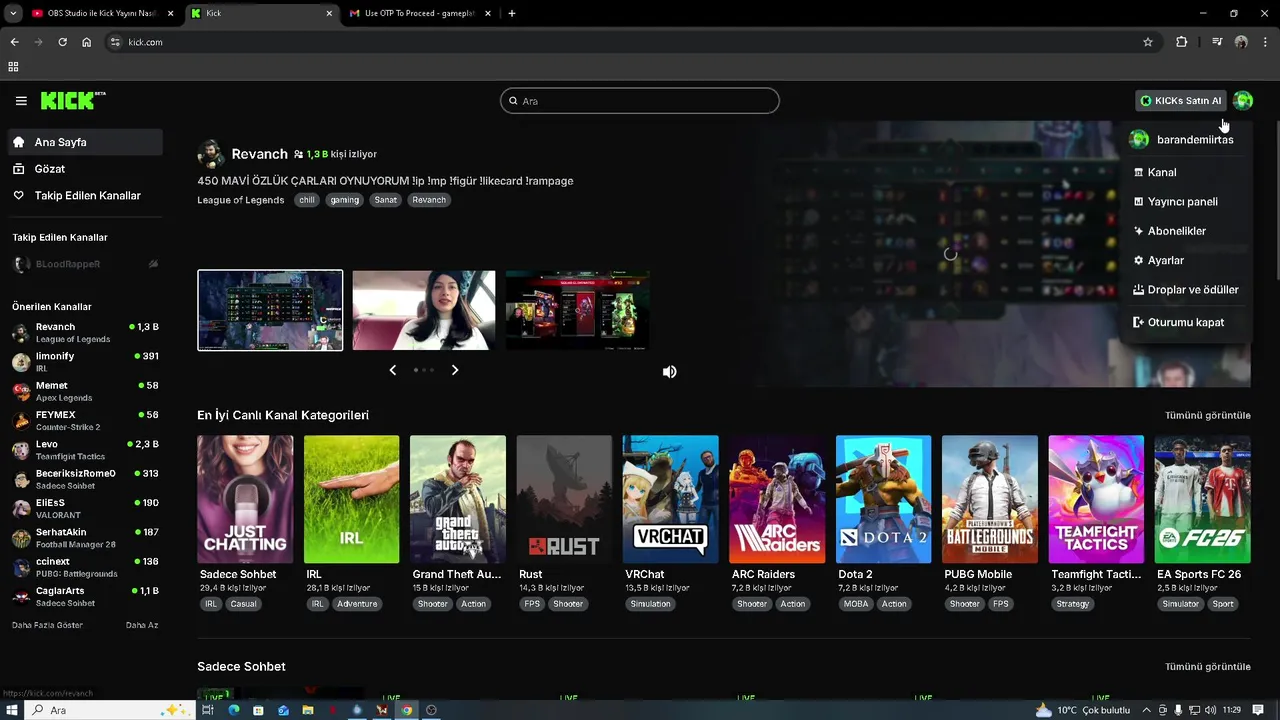The width and height of the screenshot is (1280, 720).
Task: Focus the Ara search field
Action: point(640,101)
